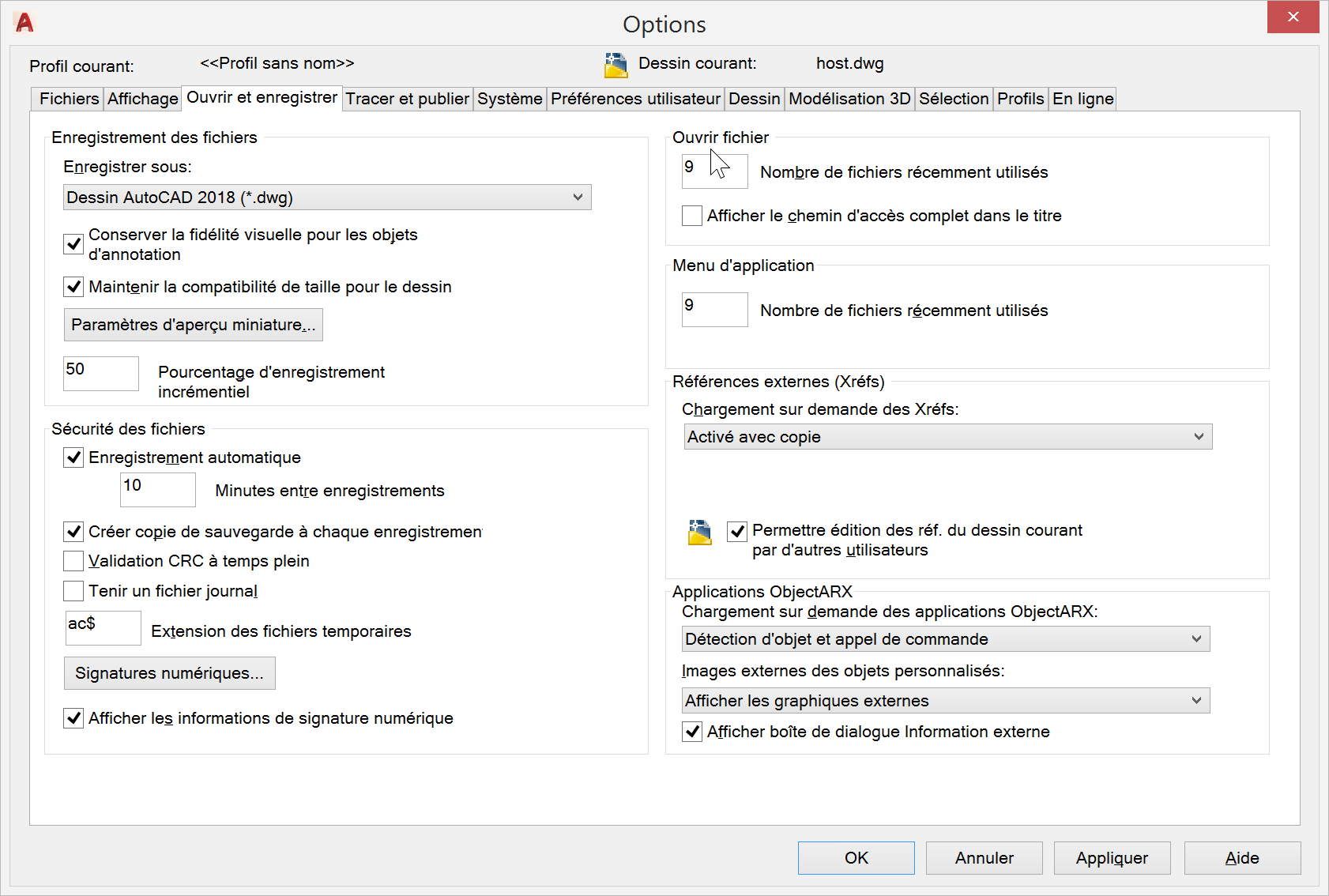This screenshot has height=896, width=1329.
Task: Open the Enregistrer sous format dropdown
Action: pos(327,198)
